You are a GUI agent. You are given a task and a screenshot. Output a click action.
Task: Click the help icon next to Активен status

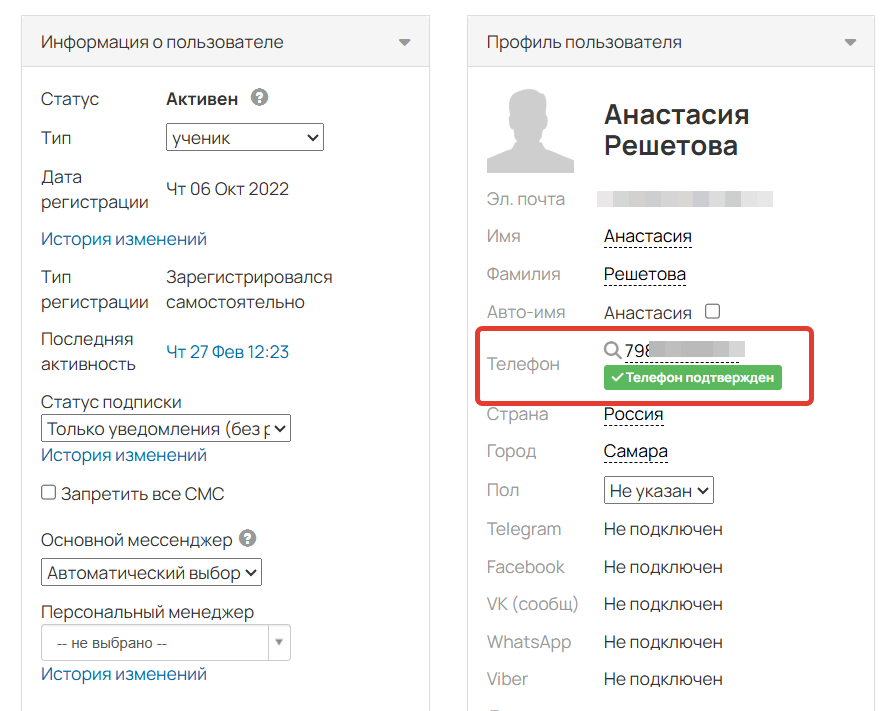[x=259, y=98]
